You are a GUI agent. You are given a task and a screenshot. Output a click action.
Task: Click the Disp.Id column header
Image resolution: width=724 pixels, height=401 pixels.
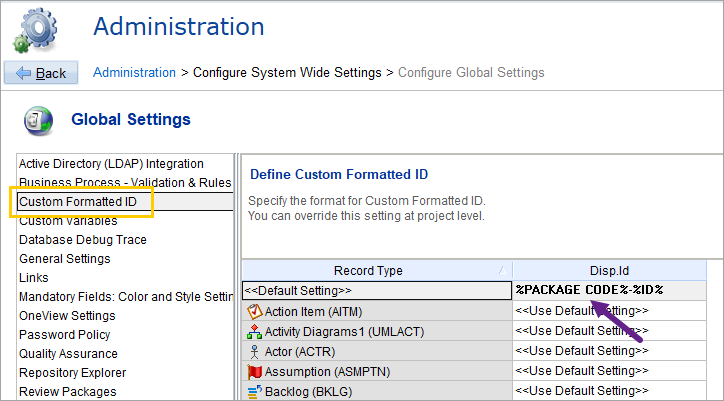tap(609, 271)
